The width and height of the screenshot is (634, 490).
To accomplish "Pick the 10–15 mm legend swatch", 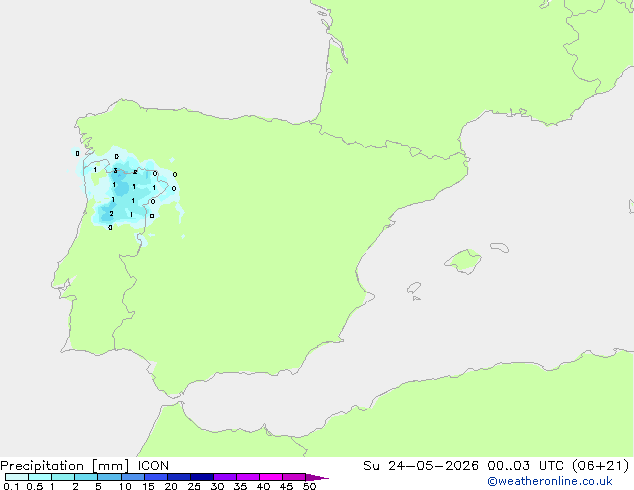I will tap(132, 477).
